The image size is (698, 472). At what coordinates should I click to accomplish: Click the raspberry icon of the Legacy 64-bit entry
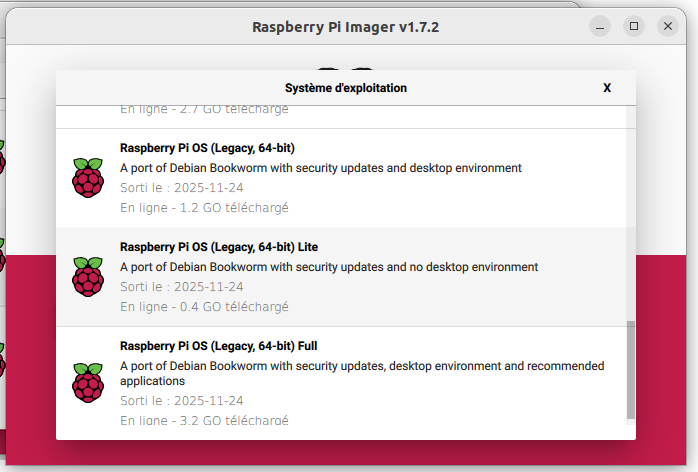click(x=88, y=177)
